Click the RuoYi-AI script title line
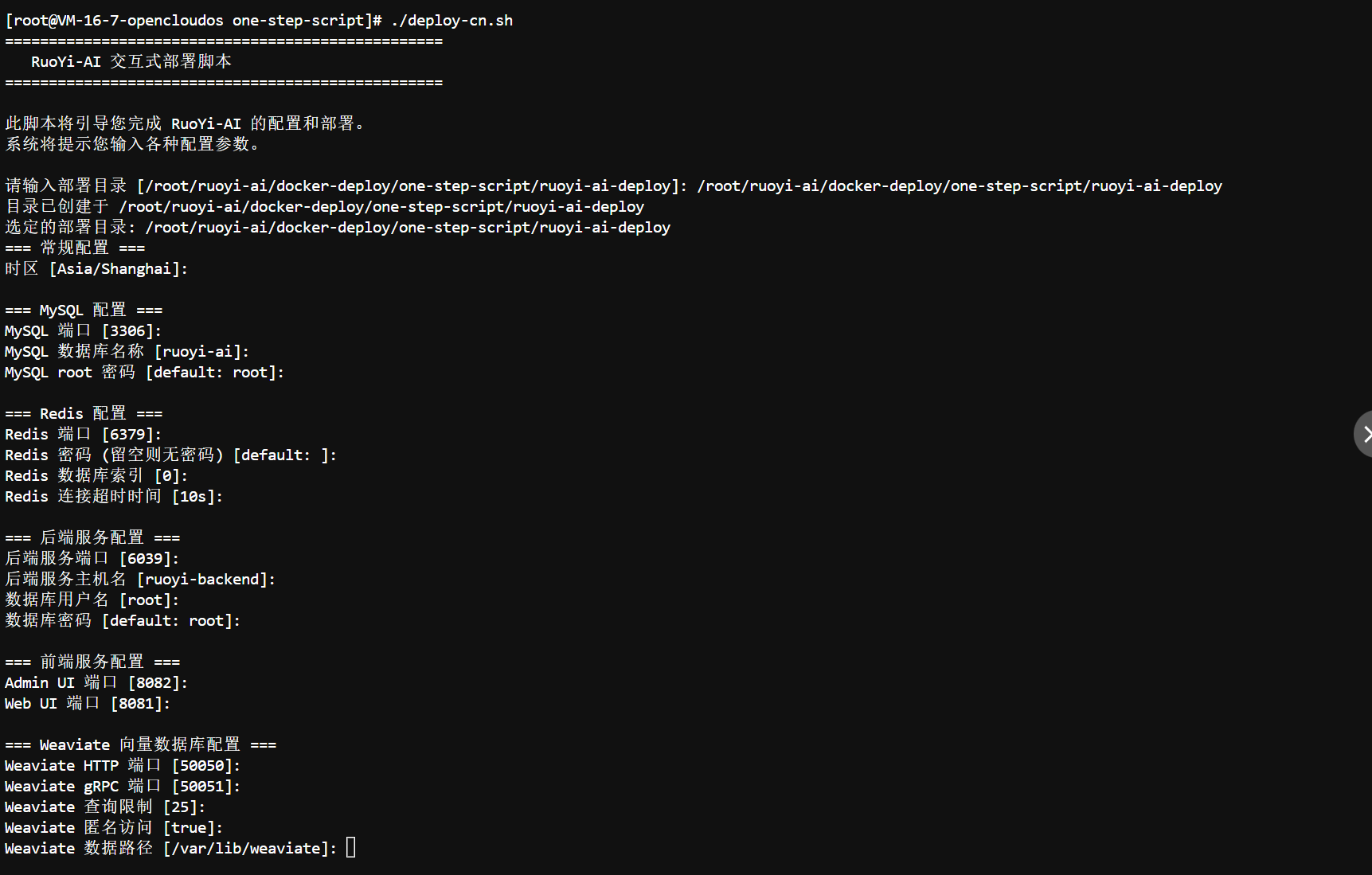Image resolution: width=1372 pixels, height=875 pixels. (131, 62)
